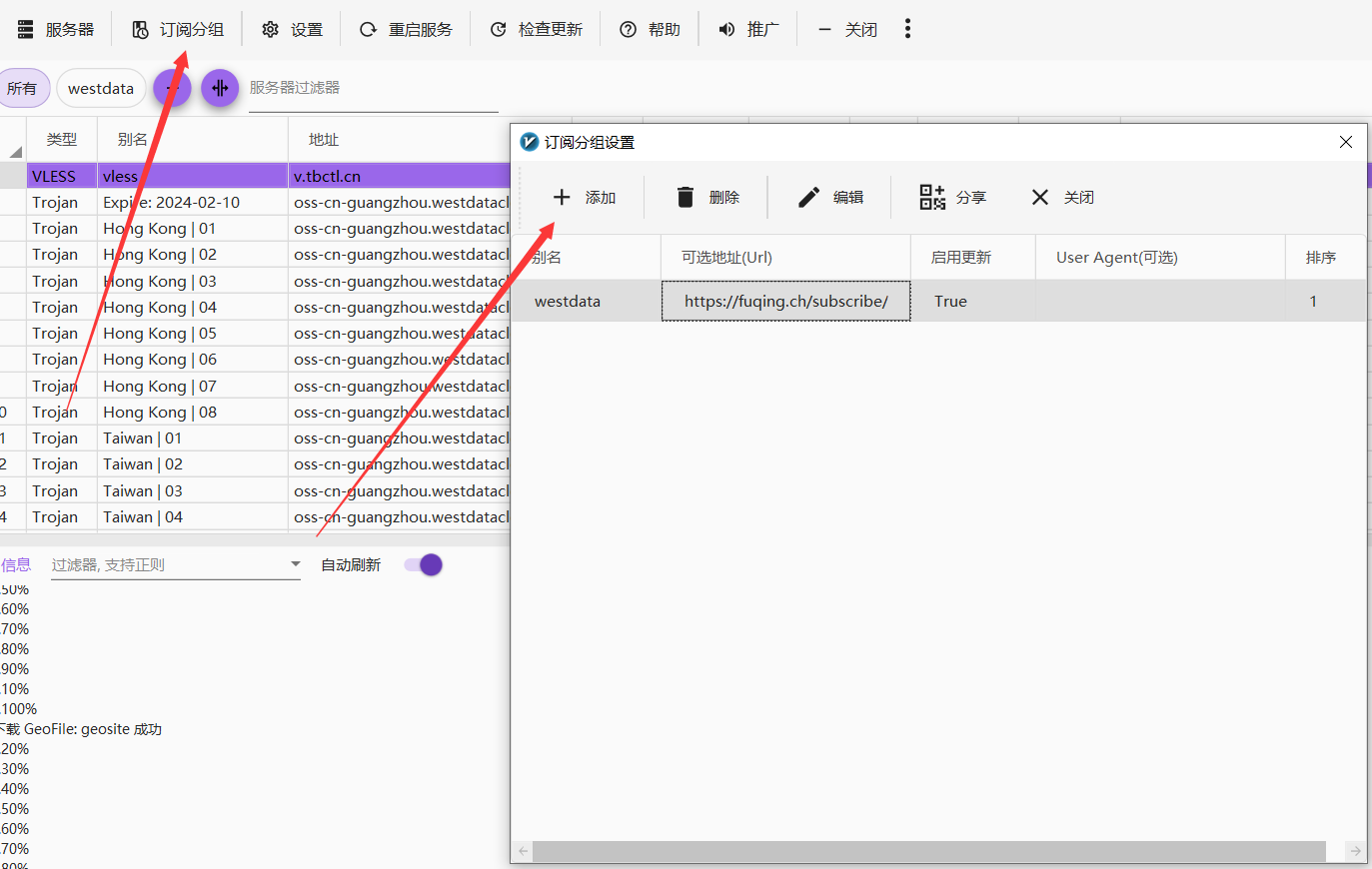Screen dimensions: 1372x869
Task: Click the 推广 speaker toolbar item
Action: tap(748, 30)
